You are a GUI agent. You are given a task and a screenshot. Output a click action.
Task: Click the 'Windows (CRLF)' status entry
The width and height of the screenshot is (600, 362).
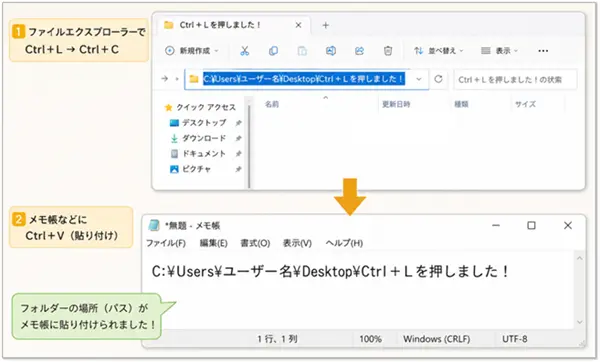tap(437, 339)
